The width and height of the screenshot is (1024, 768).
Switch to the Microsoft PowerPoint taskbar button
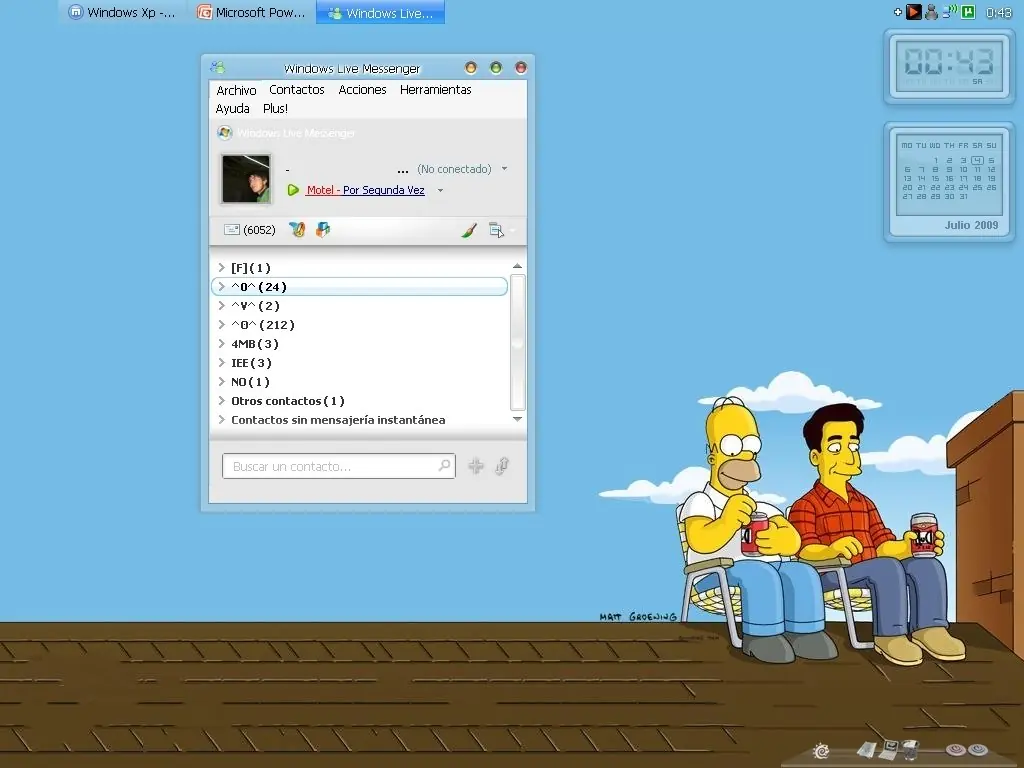252,12
